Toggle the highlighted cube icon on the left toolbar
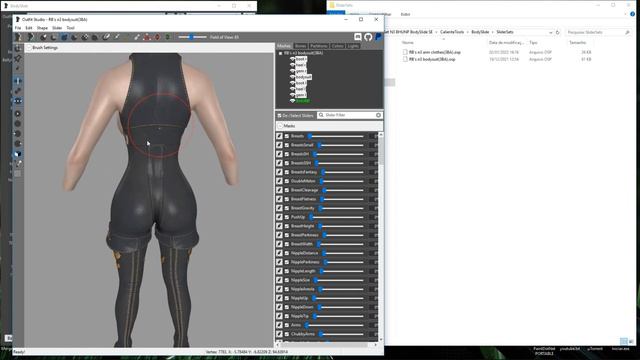This screenshot has width=640, height=360. [18, 154]
